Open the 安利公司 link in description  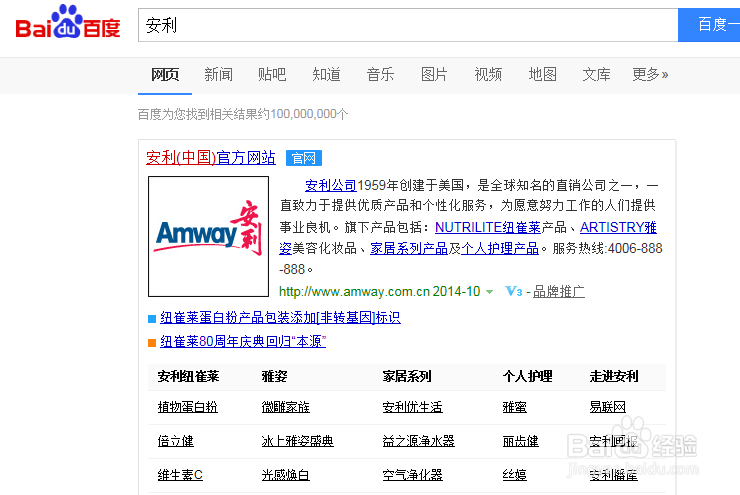click(x=330, y=185)
